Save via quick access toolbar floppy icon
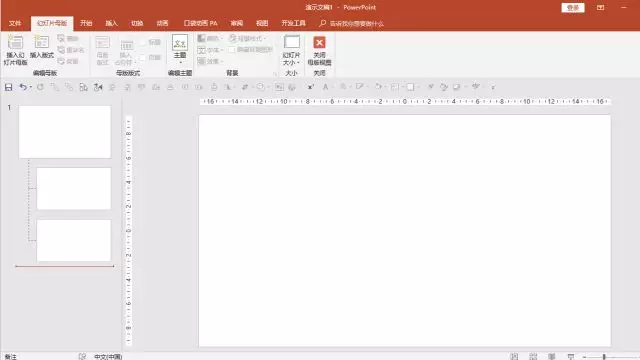 tap(8, 87)
